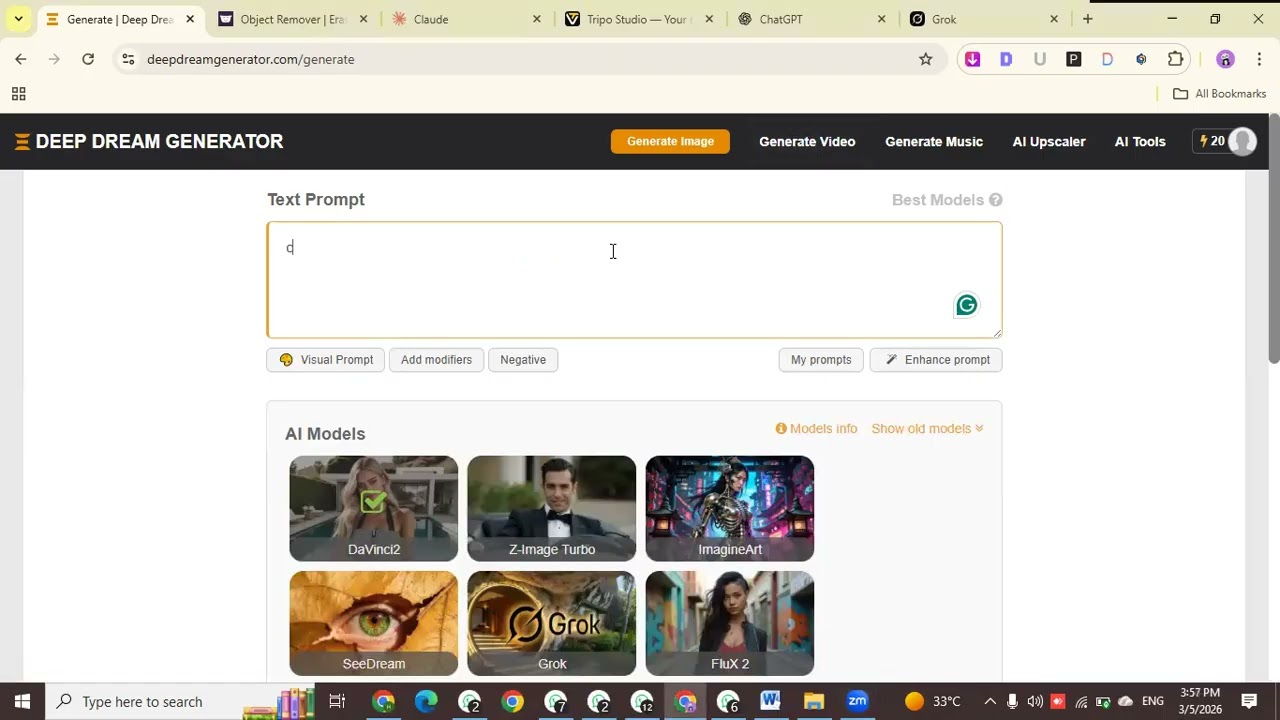Click the Visual Prompt button
This screenshot has height=720, width=1280.
tap(326, 360)
